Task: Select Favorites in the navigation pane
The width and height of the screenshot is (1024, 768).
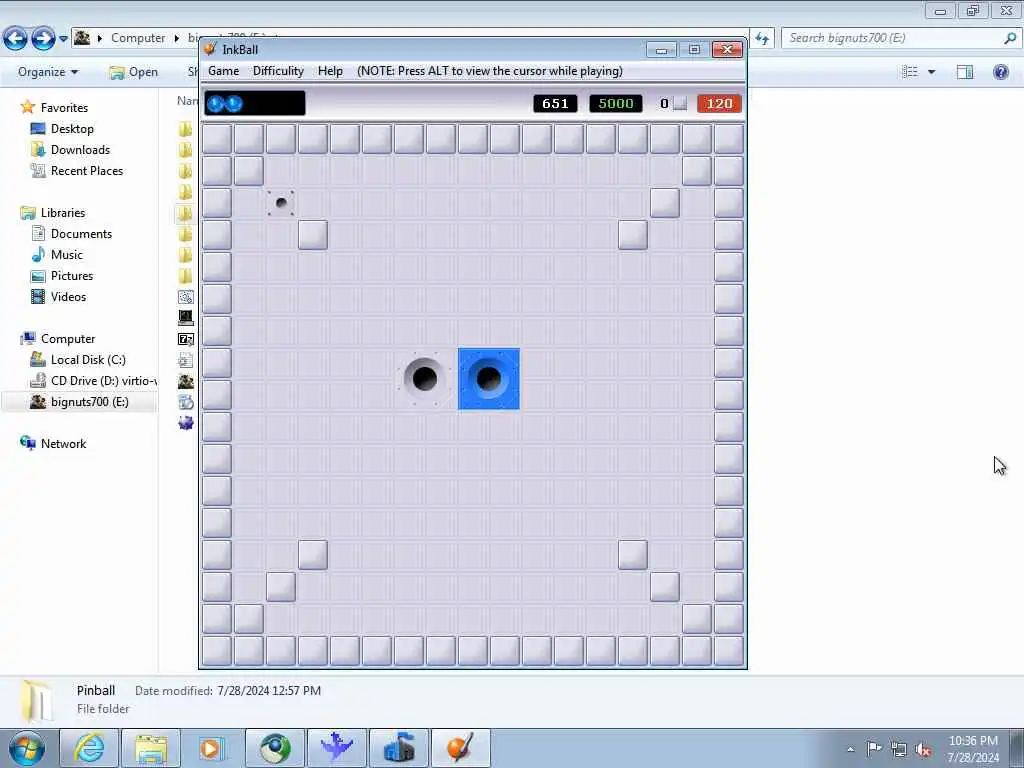Action: click(x=64, y=108)
